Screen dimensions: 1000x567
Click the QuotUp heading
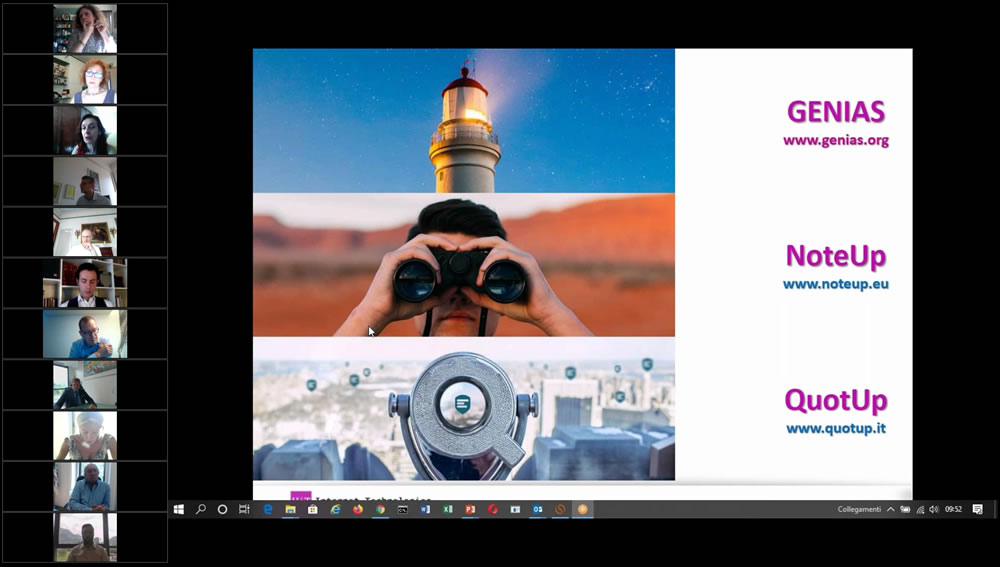pos(835,401)
